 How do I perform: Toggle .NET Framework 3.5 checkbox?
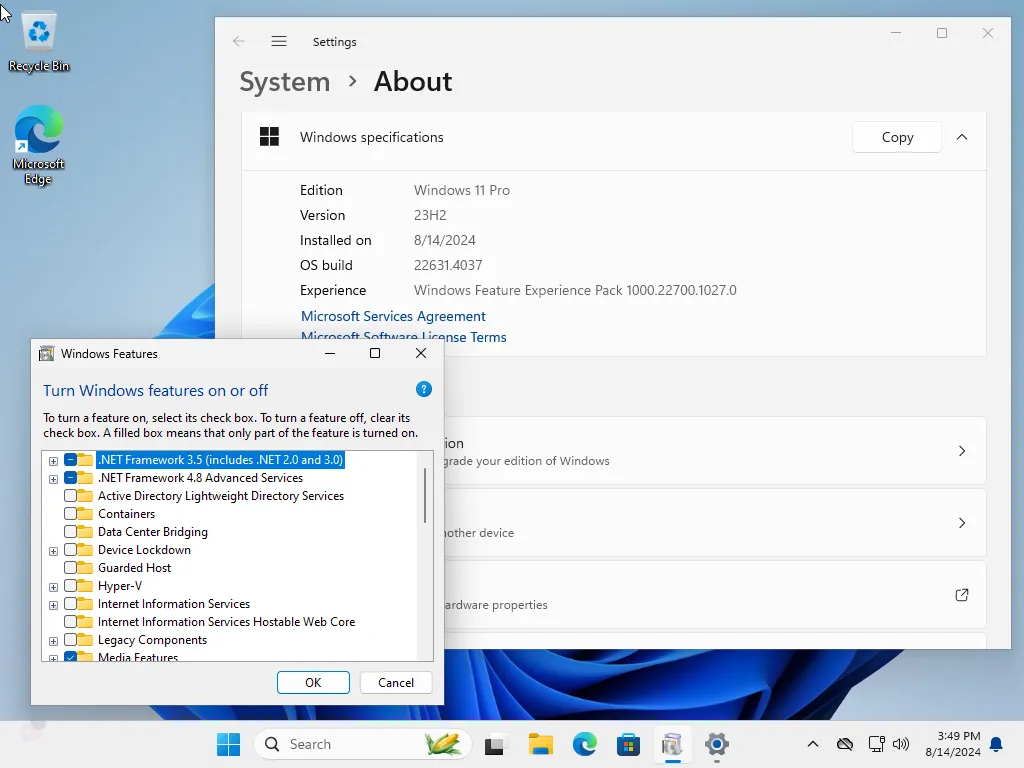71,460
